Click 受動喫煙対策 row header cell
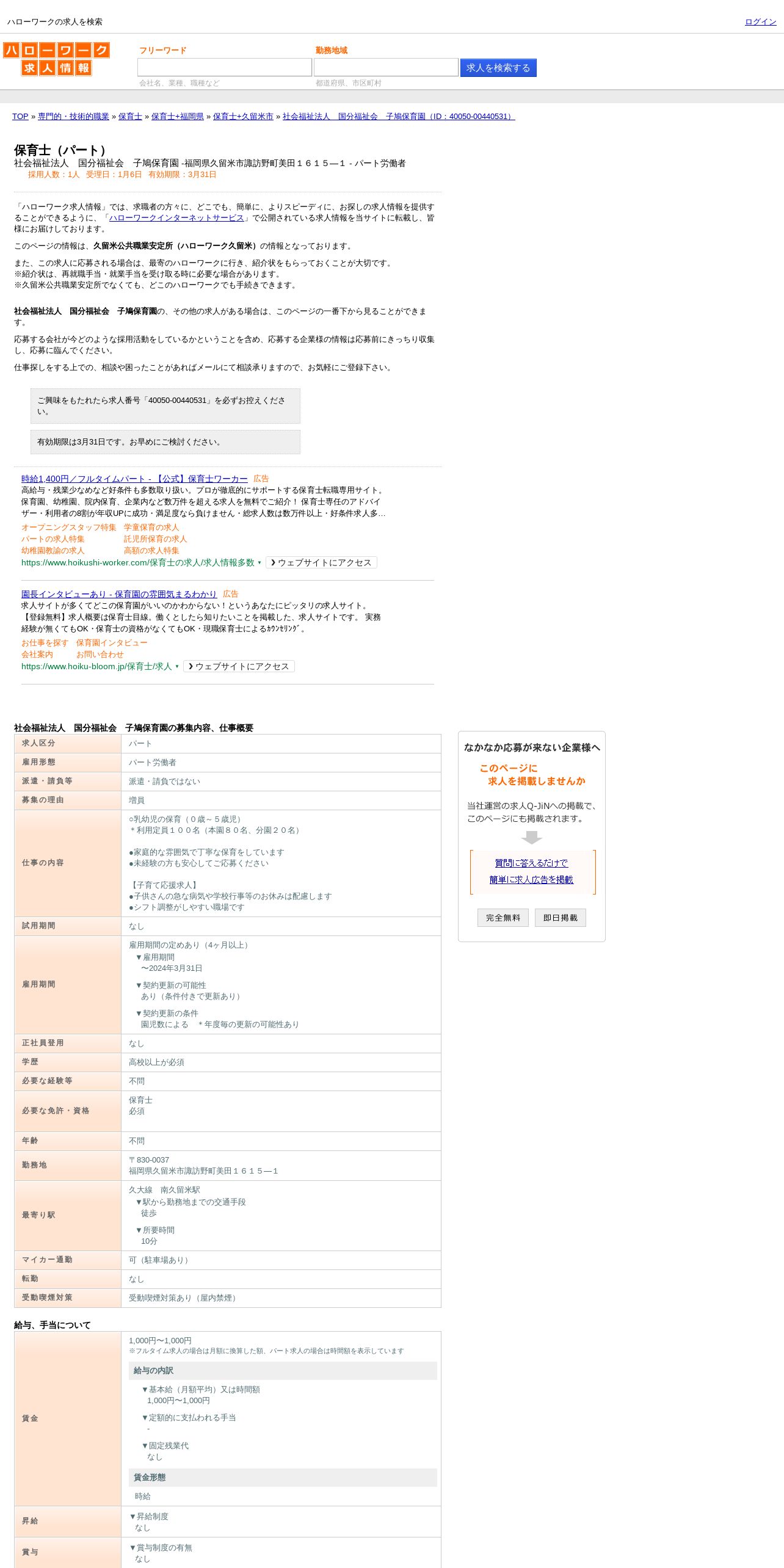 pos(68,1298)
